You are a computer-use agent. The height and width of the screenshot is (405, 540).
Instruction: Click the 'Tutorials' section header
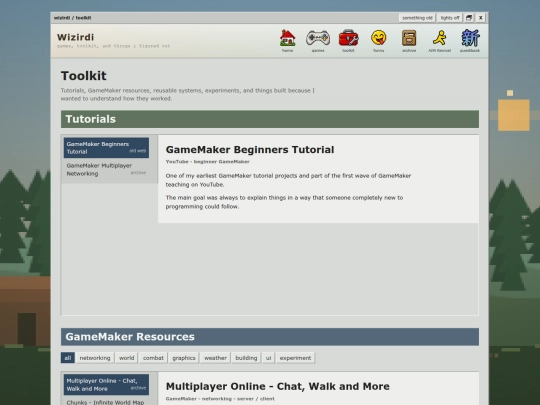270,119
